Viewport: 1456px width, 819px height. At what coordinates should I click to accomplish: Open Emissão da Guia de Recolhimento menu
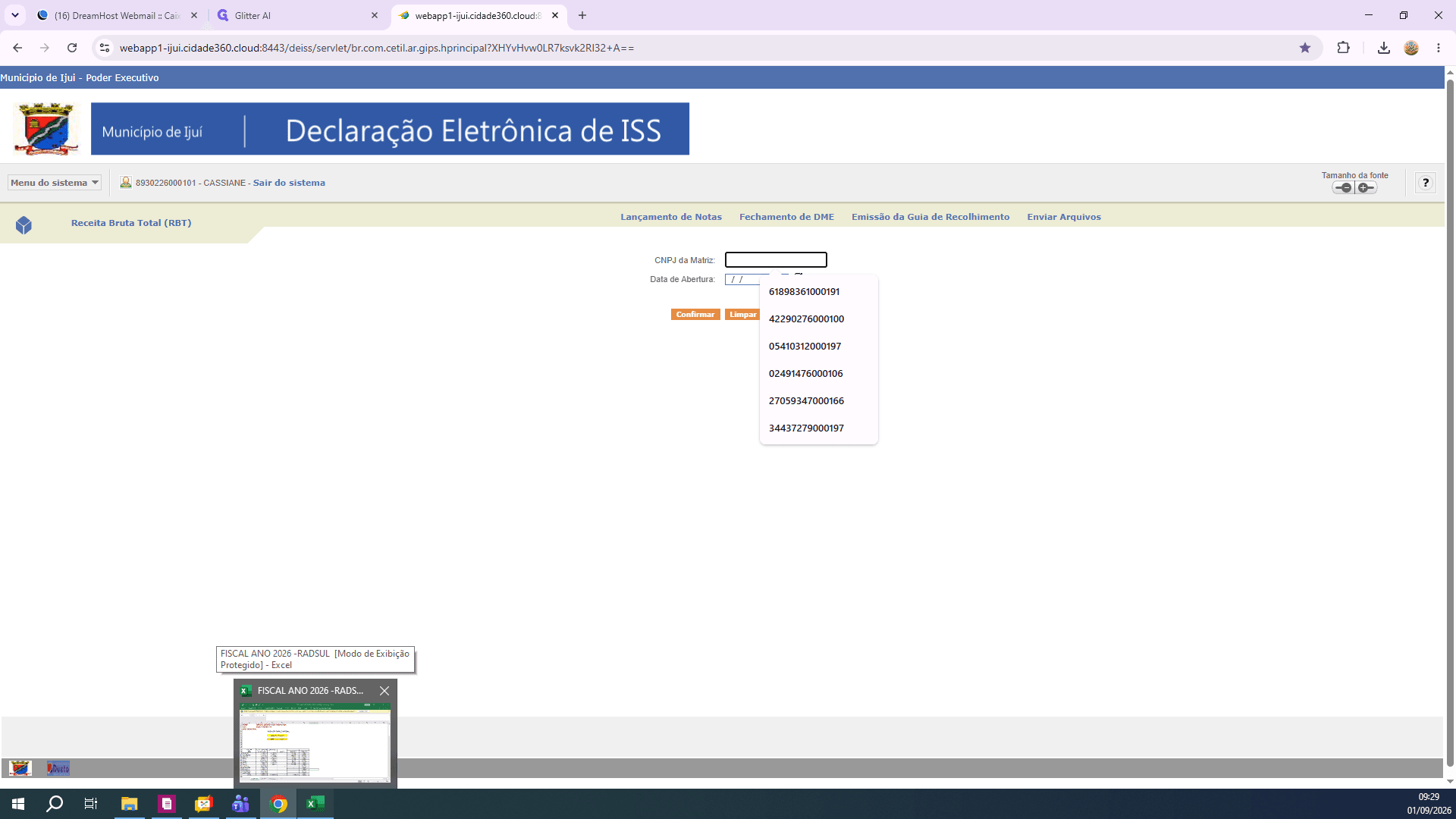930,217
